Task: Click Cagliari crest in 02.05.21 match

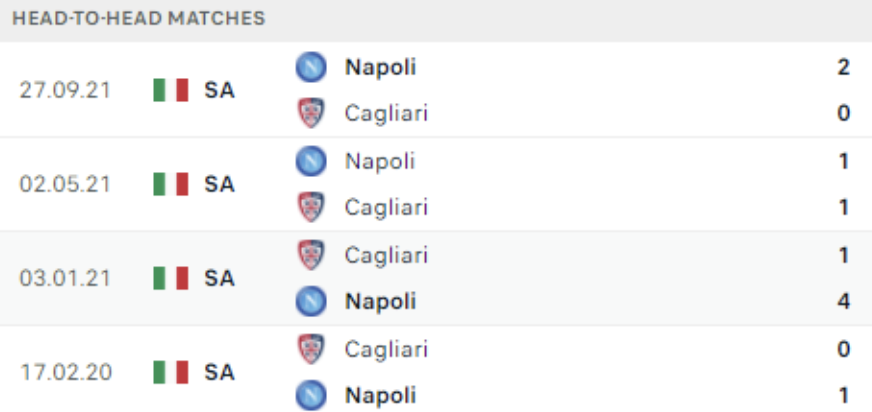Action: coord(311,207)
